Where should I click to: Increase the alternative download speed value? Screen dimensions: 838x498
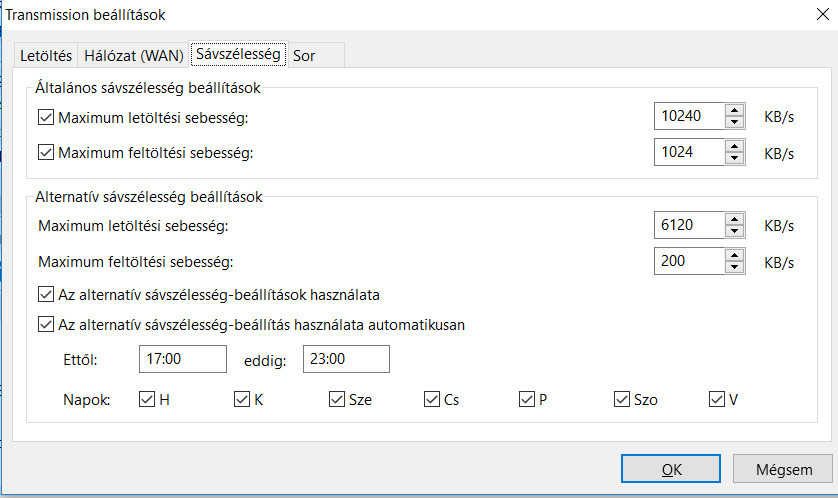click(x=735, y=219)
